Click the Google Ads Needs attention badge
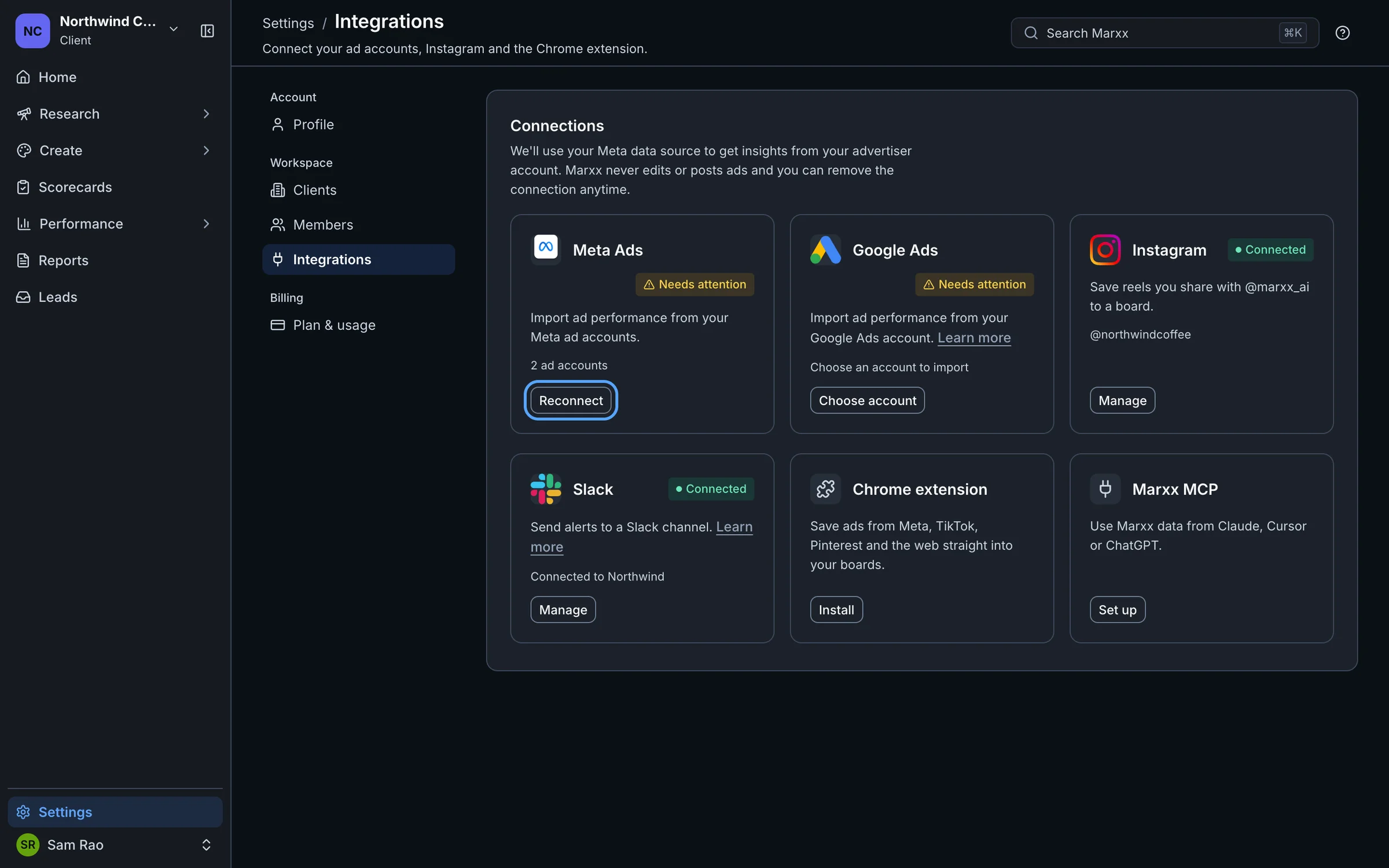 tap(974, 284)
